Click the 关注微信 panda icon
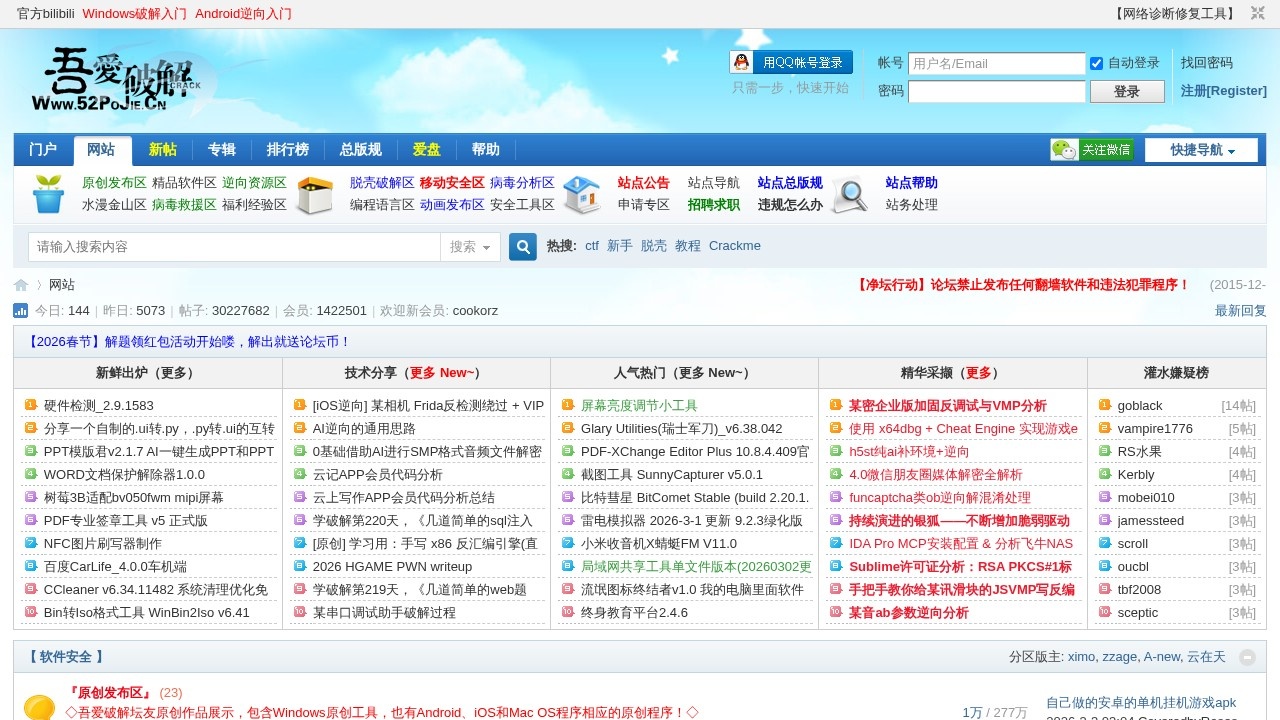Viewport: 1280px width, 720px height. tap(1062, 148)
